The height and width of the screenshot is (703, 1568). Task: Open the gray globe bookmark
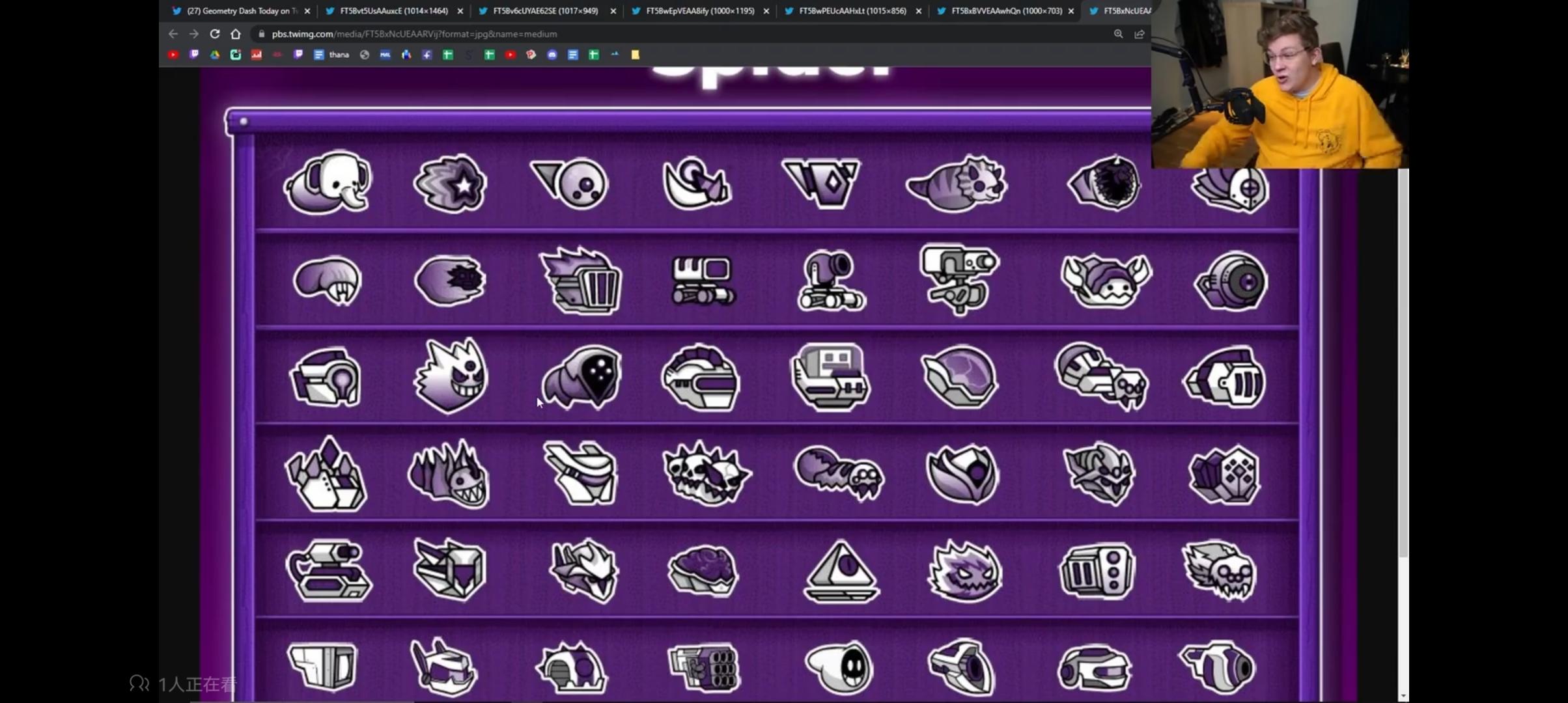pos(365,55)
